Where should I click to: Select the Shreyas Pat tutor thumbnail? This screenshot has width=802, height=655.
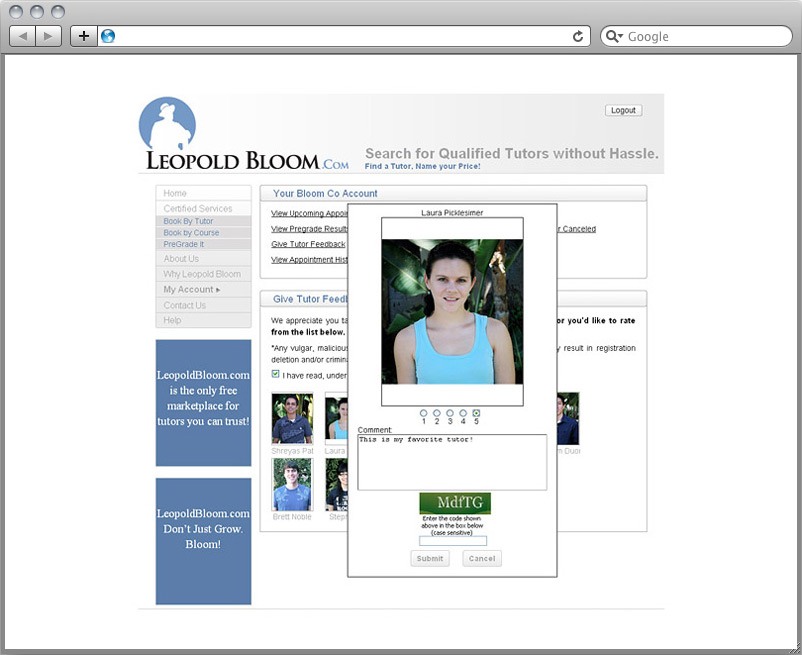click(292, 418)
